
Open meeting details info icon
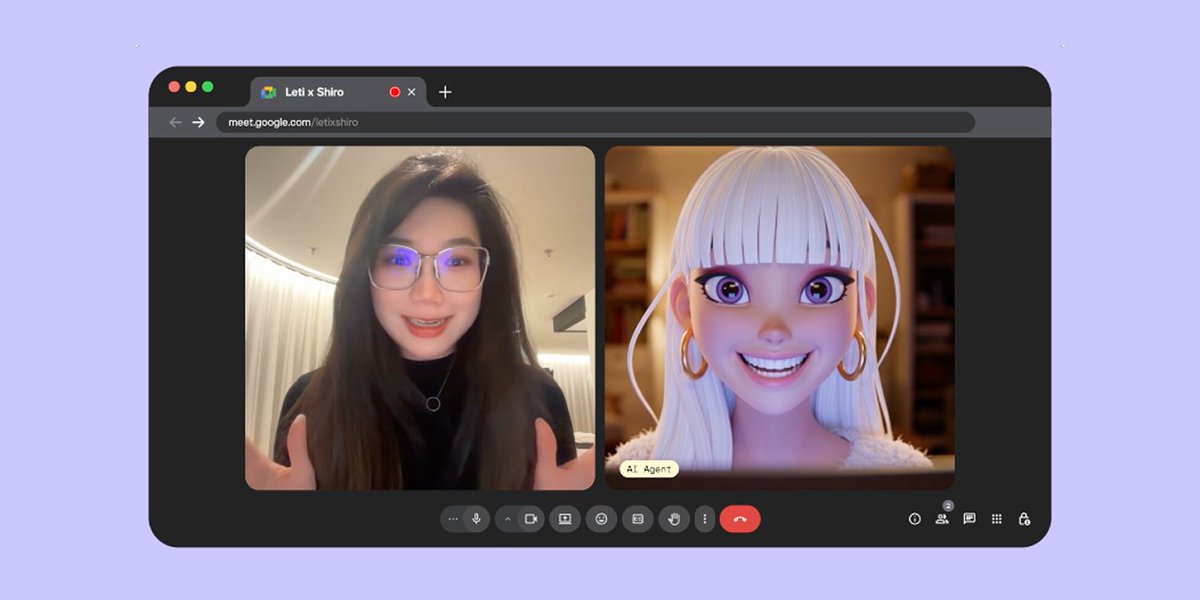914,519
